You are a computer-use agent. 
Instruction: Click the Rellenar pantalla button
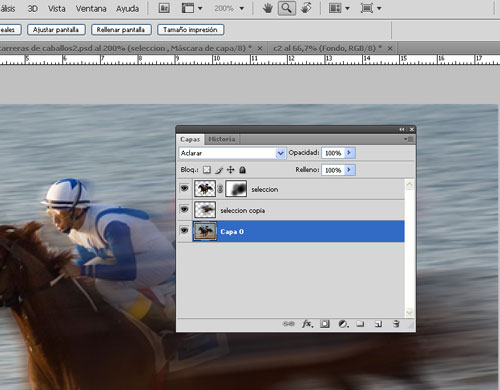pyautogui.click(x=121, y=30)
